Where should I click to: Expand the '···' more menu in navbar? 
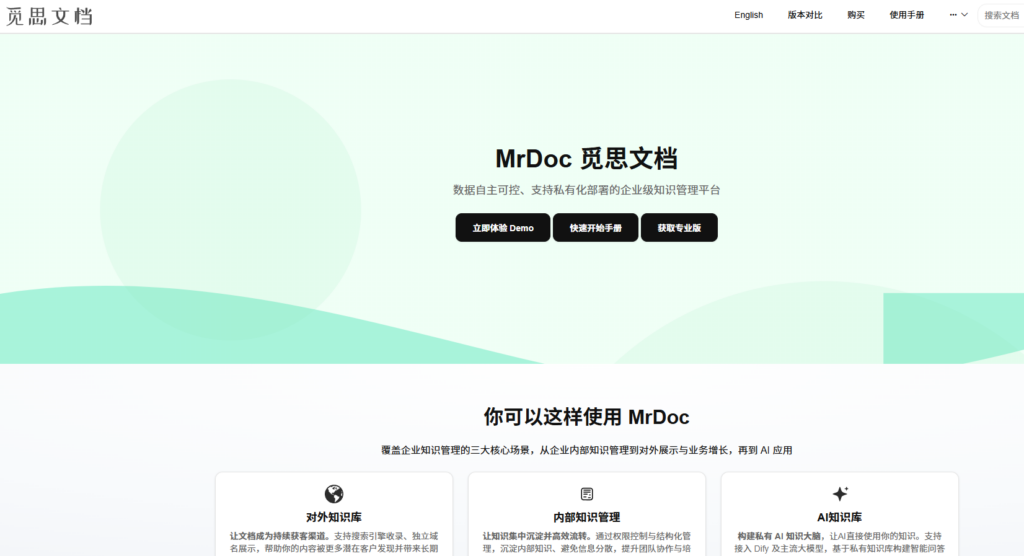click(x=957, y=15)
